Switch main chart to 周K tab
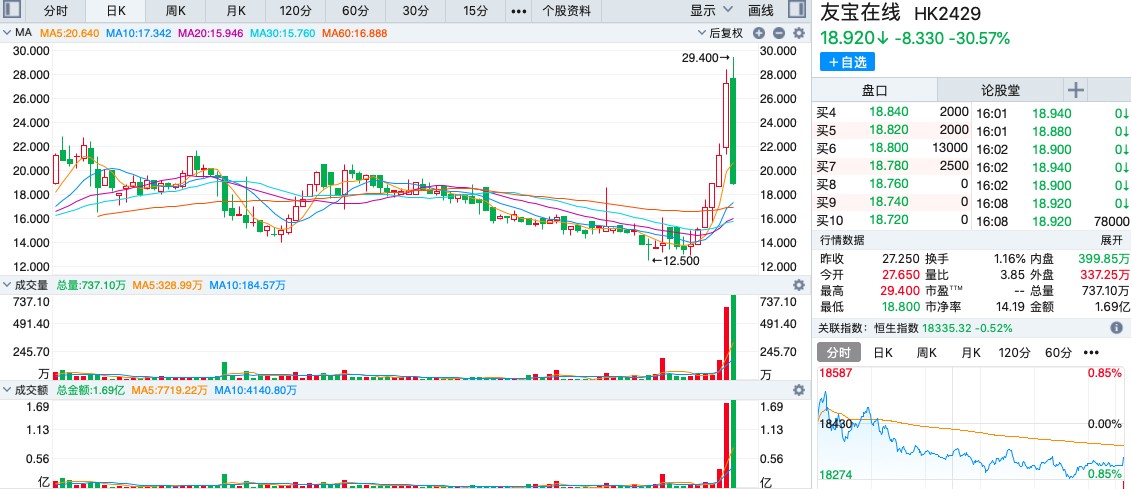Image resolution: width=1132 pixels, height=489 pixels. 176,11
